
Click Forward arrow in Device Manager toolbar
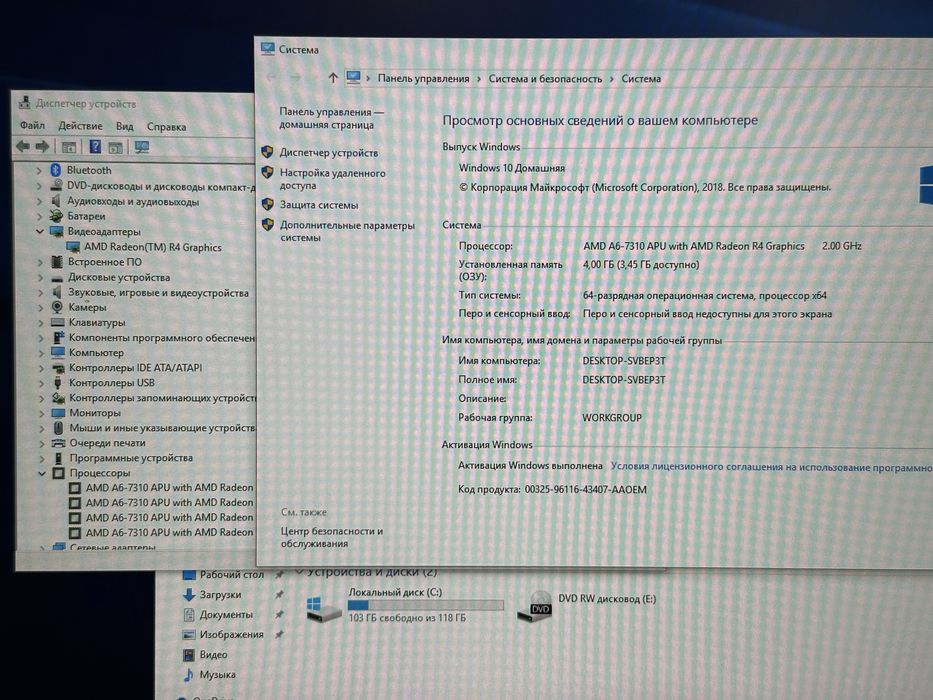point(42,146)
